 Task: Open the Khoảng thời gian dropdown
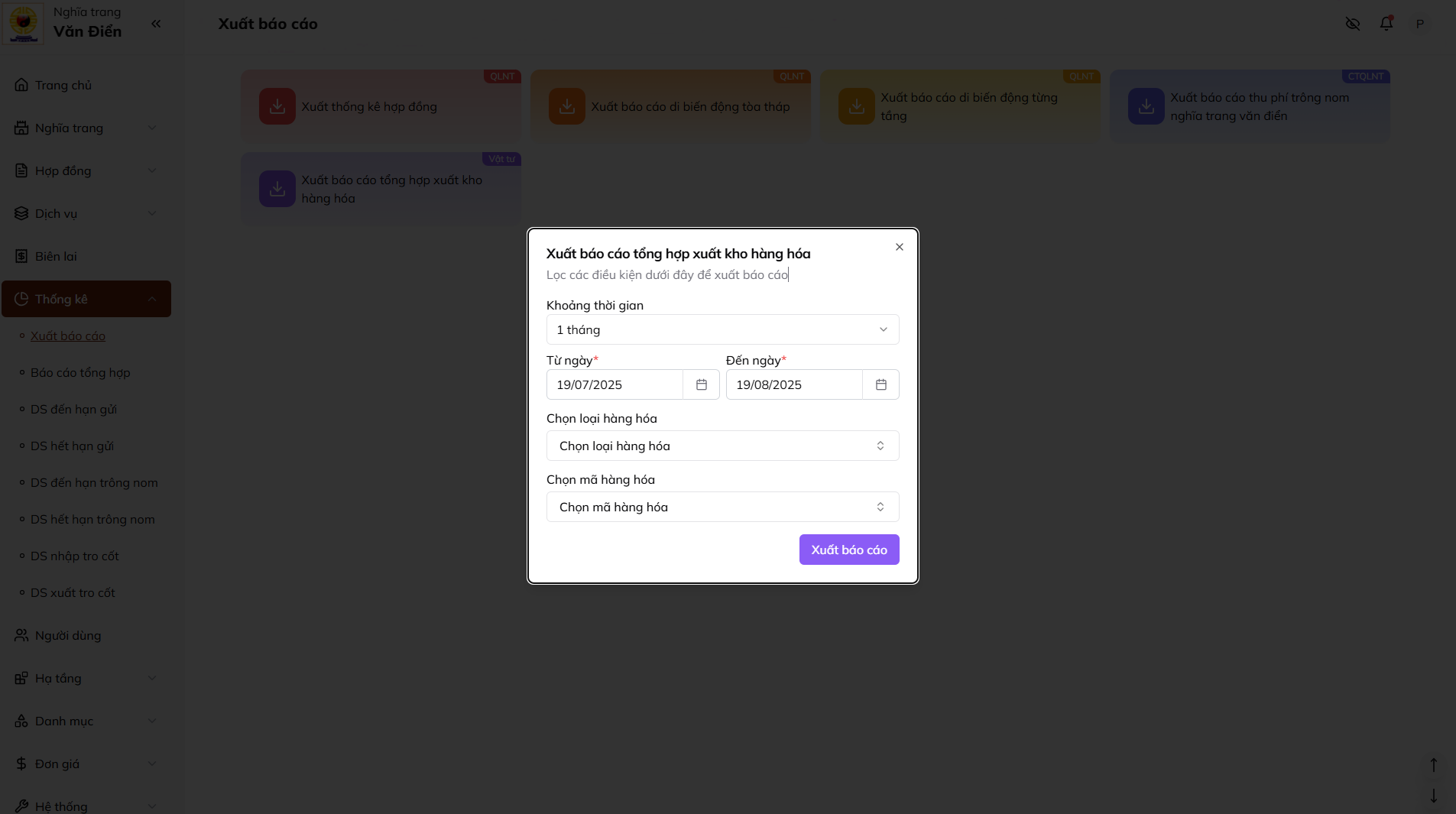722,329
